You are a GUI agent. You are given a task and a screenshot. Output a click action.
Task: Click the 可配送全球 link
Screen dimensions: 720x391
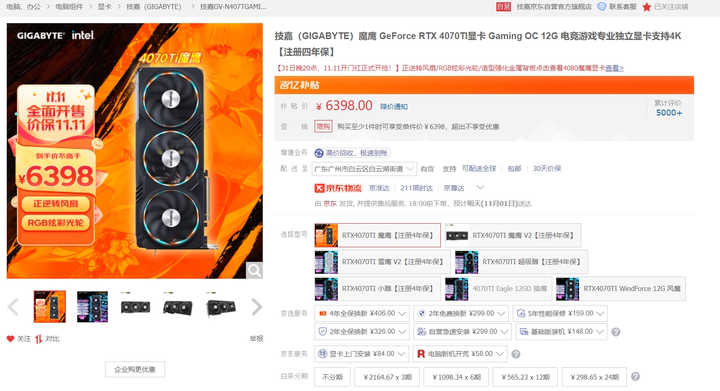coord(479,168)
